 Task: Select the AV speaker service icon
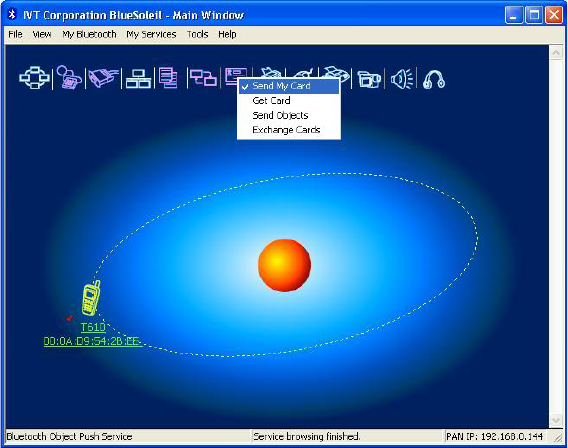pyautogui.click(x=401, y=78)
